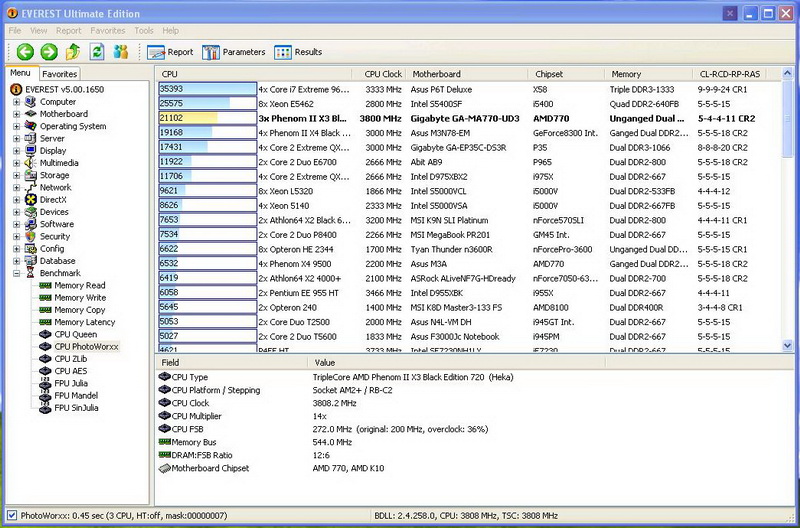Open the View menu
This screenshot has height=528, width=800.
[x=38, y=31]
